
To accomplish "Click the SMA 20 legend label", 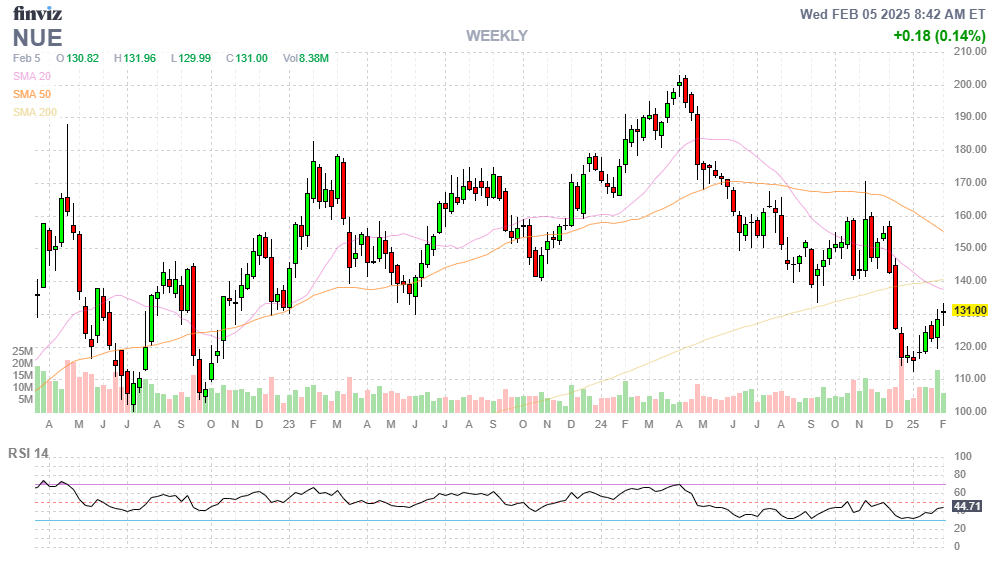I will (x=31, y=76).
